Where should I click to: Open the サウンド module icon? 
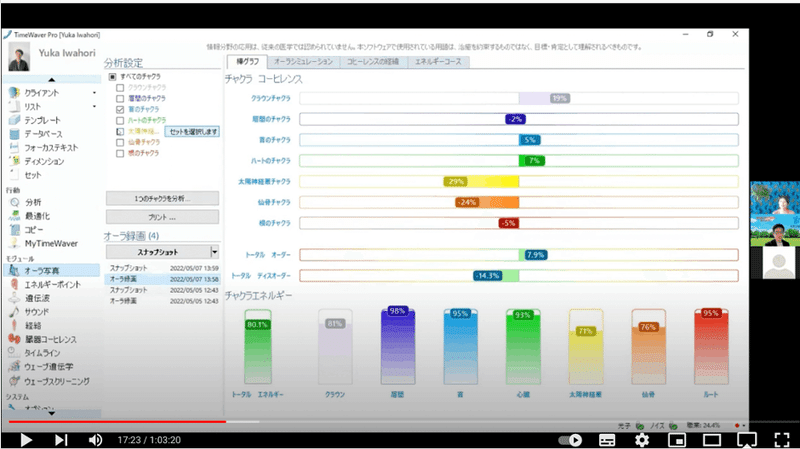14,312
